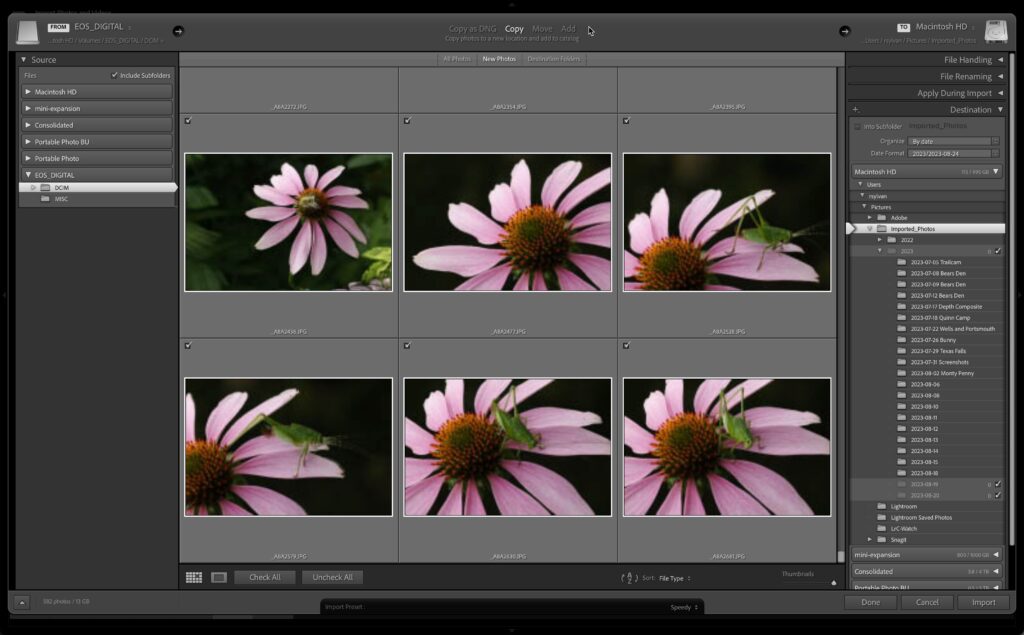Viewport: 1024px width, 635px height.
Task: Click the Lightroom folder icon
Action: [x=882, y=506]
